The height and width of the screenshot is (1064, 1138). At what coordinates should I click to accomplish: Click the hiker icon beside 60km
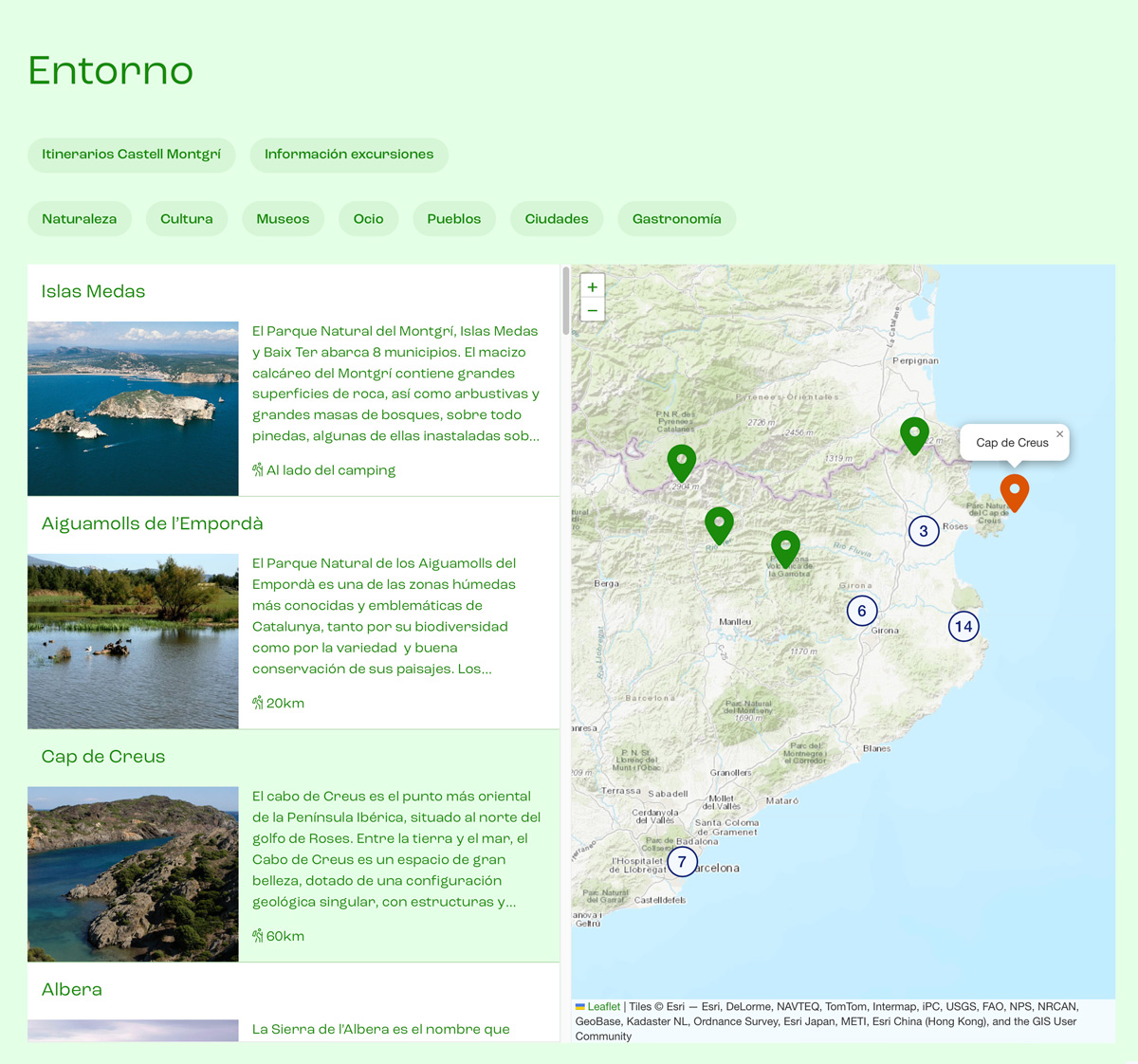(x=258, y=936)
